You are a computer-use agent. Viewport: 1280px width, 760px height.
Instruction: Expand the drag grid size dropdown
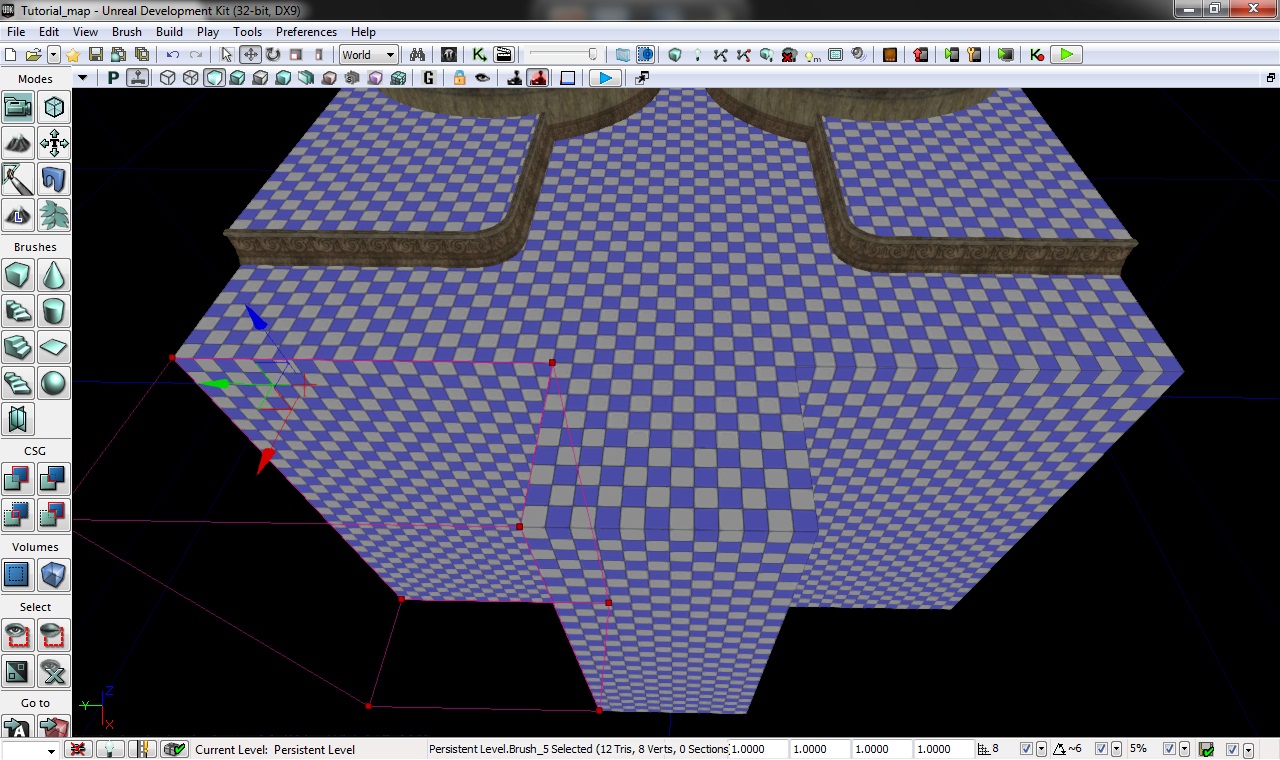(1042, 749)
